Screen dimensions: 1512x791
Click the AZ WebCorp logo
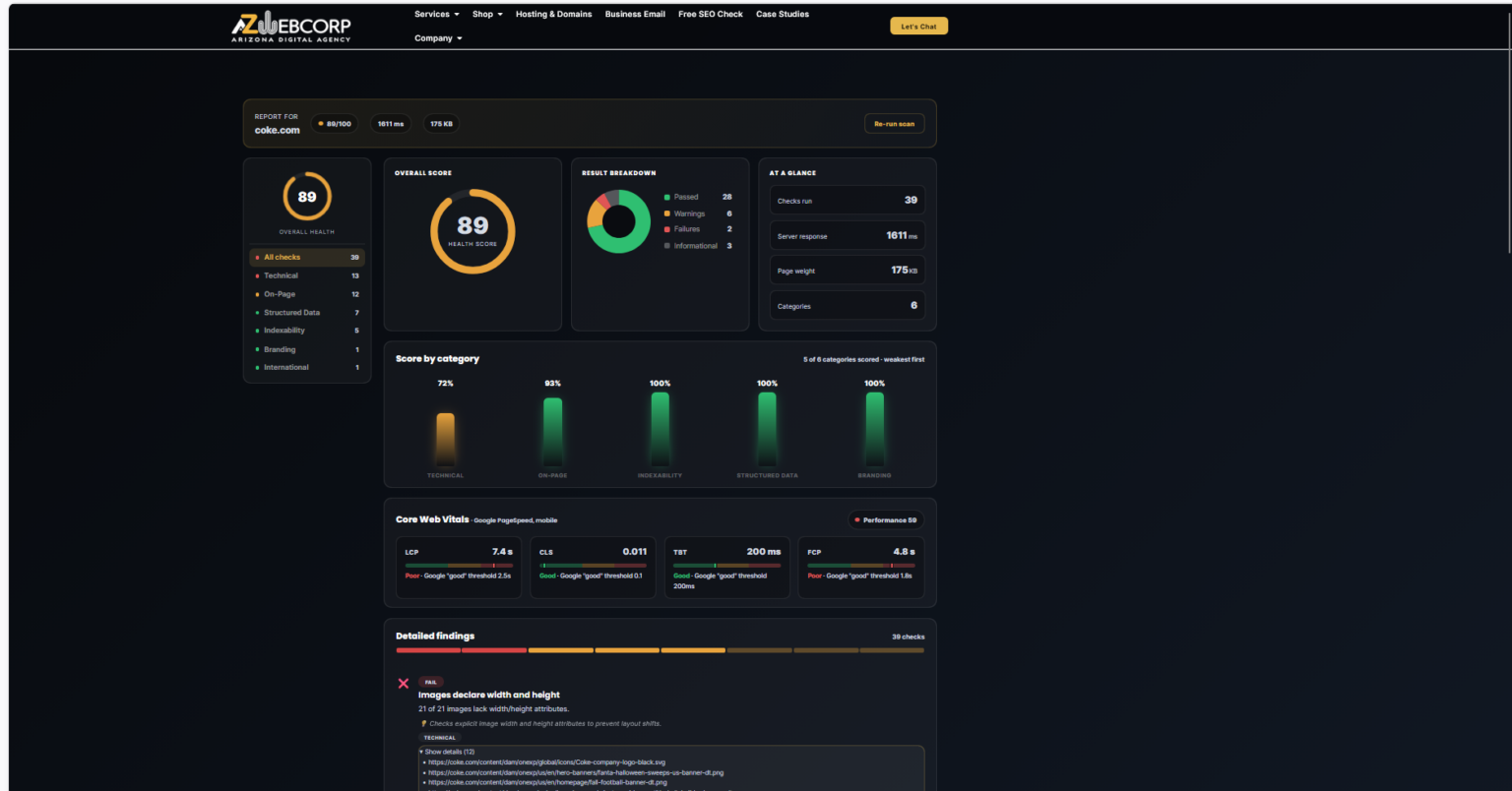(291, 27)
